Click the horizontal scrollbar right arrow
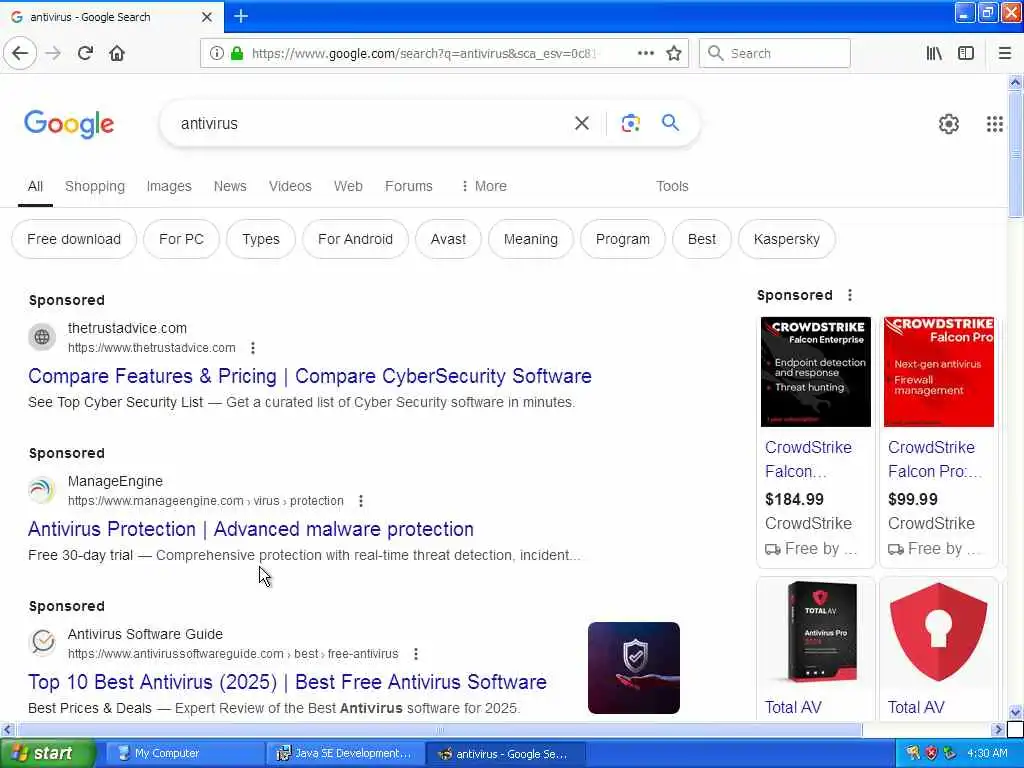The width and height of the screenshot is (1024, 768). (997, 729)
